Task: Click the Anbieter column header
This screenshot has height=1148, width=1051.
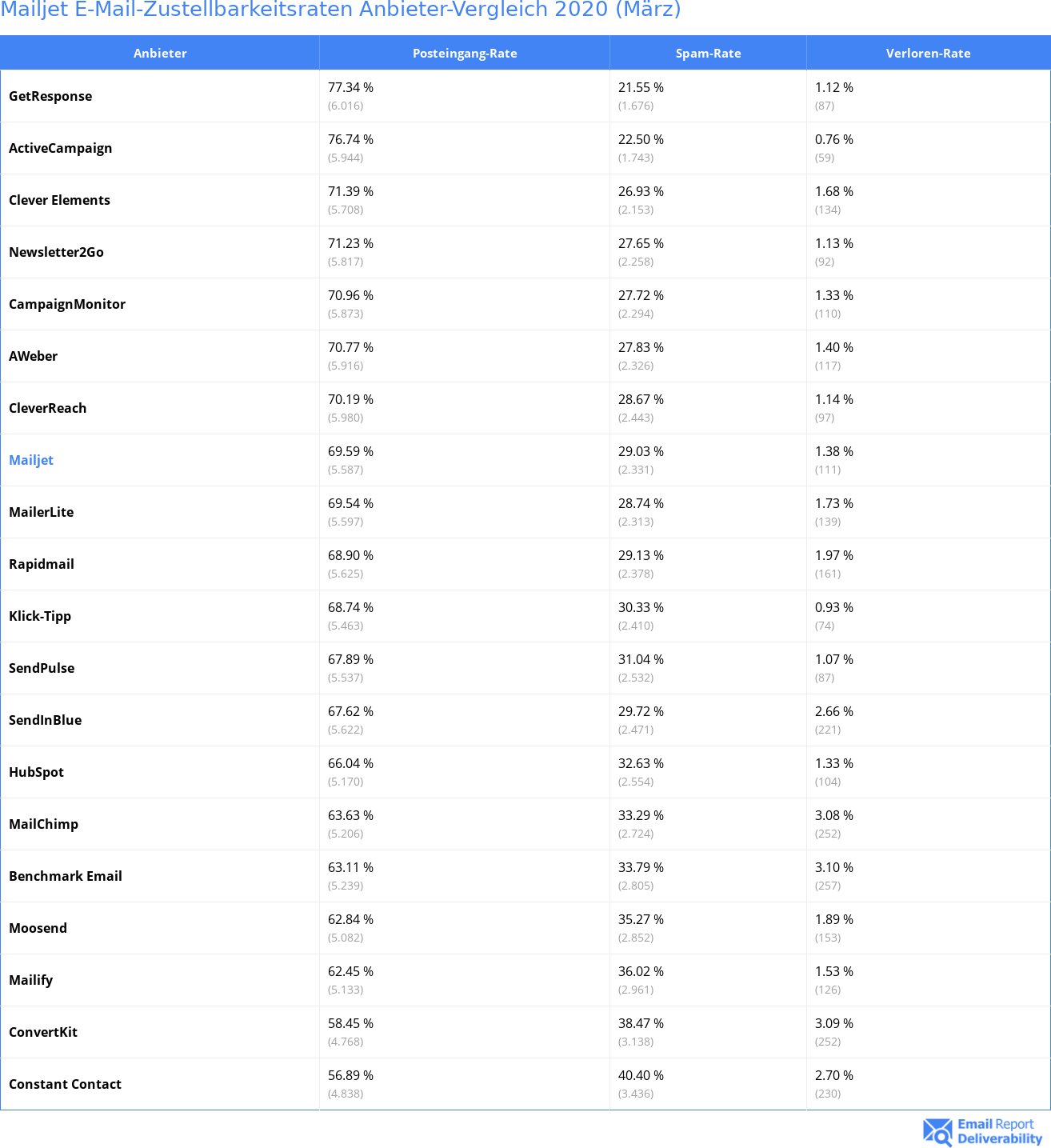Action: [x=160, y=53]
